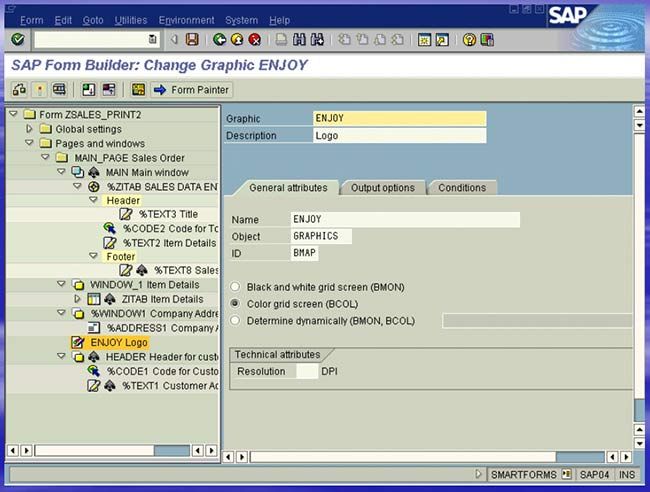This screenshot has width=650, height=492.
Task: Collapse the MAIN Main window node
Action: 61,171
